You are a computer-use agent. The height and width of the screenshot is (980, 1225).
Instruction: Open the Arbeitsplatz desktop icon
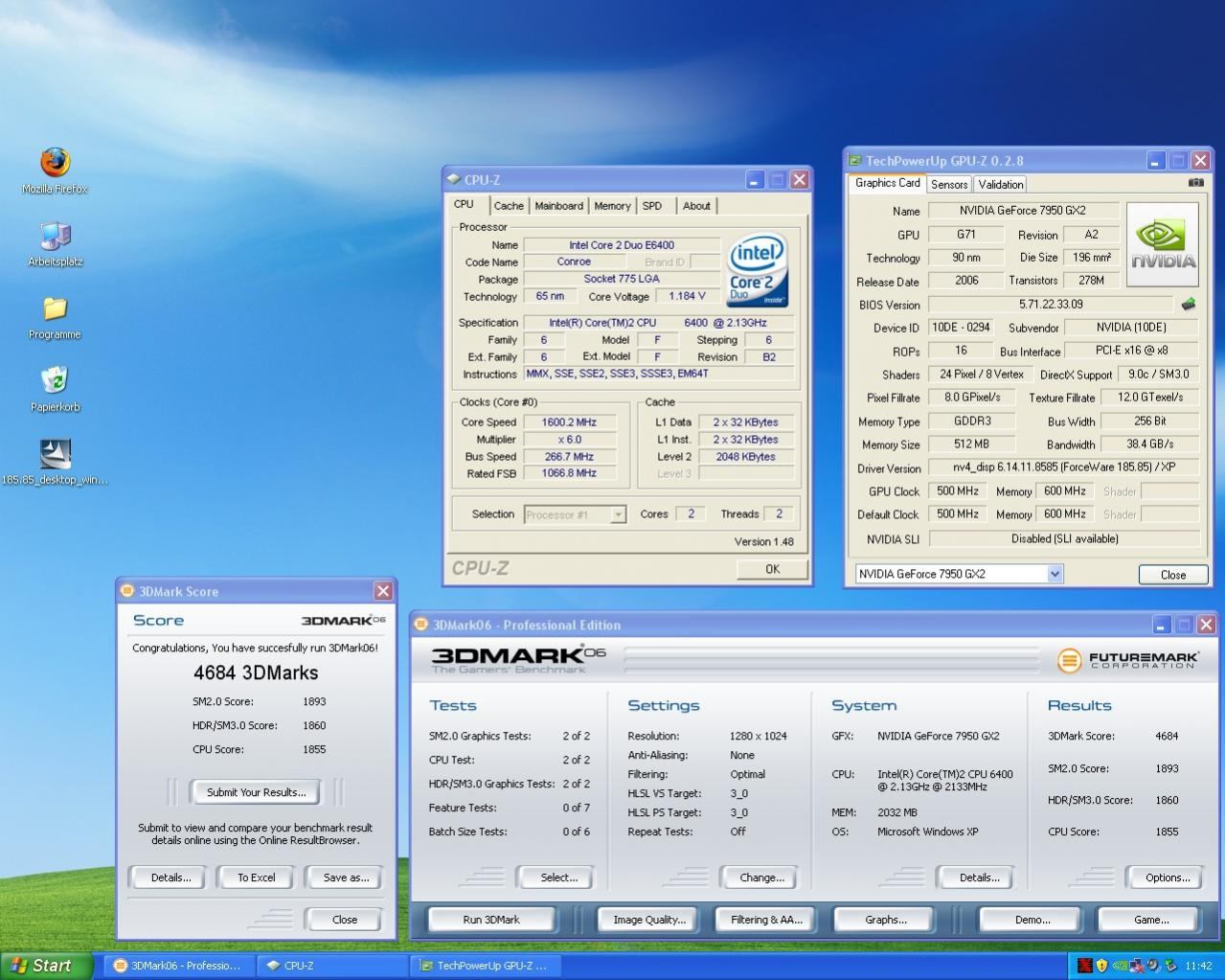tap(55, 237)
